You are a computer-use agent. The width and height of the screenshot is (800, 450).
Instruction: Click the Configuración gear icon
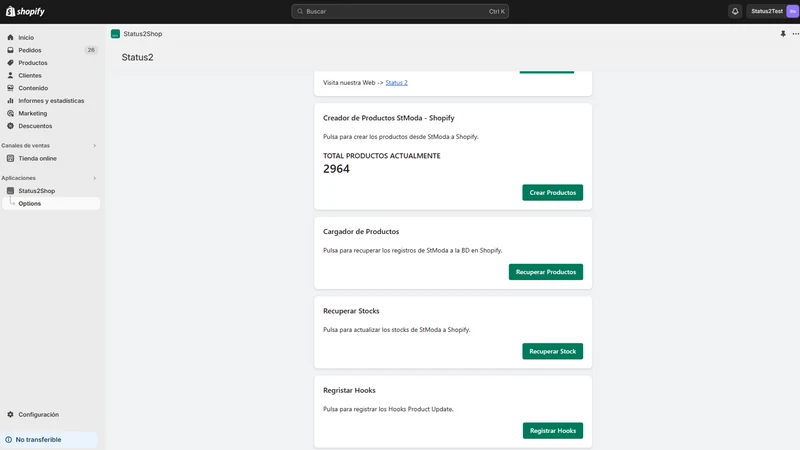[10, 415]
